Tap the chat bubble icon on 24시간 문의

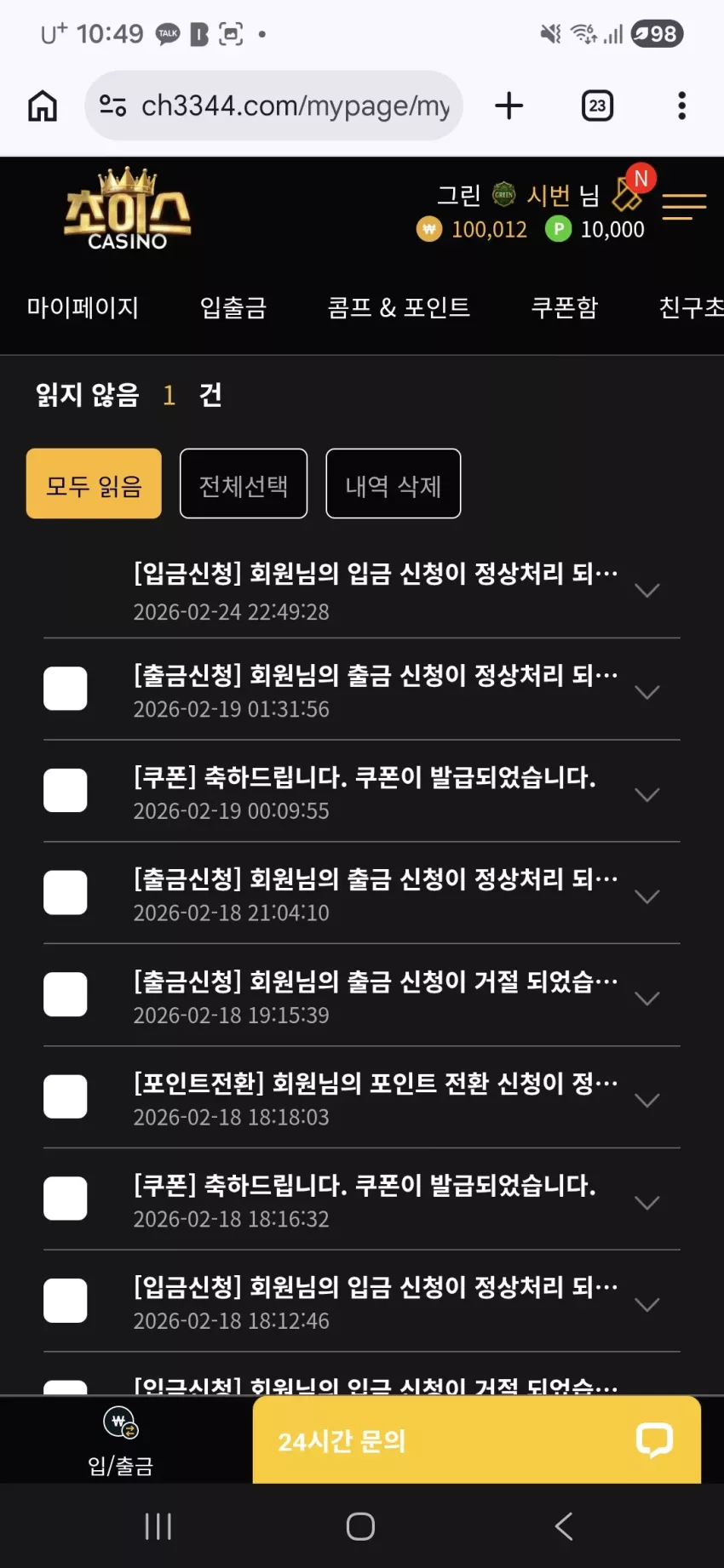pos(654,1440)
